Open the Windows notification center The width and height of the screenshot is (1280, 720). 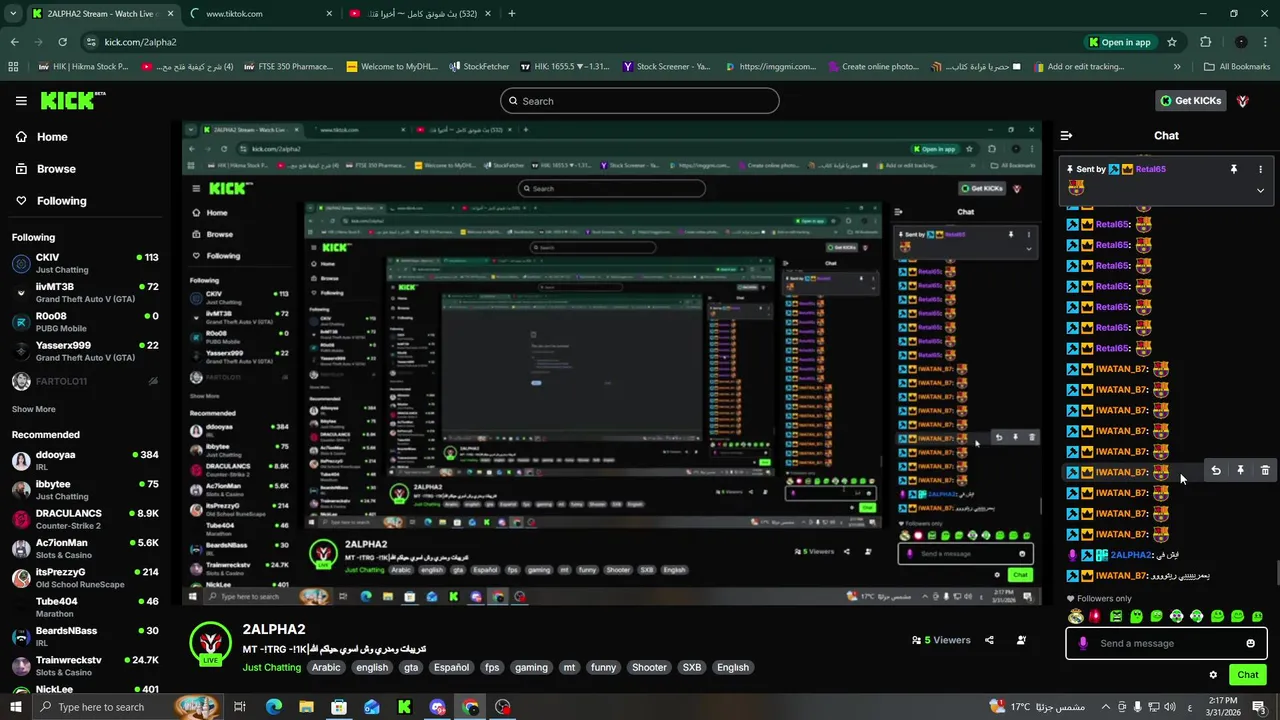(x=1259, y=707)
